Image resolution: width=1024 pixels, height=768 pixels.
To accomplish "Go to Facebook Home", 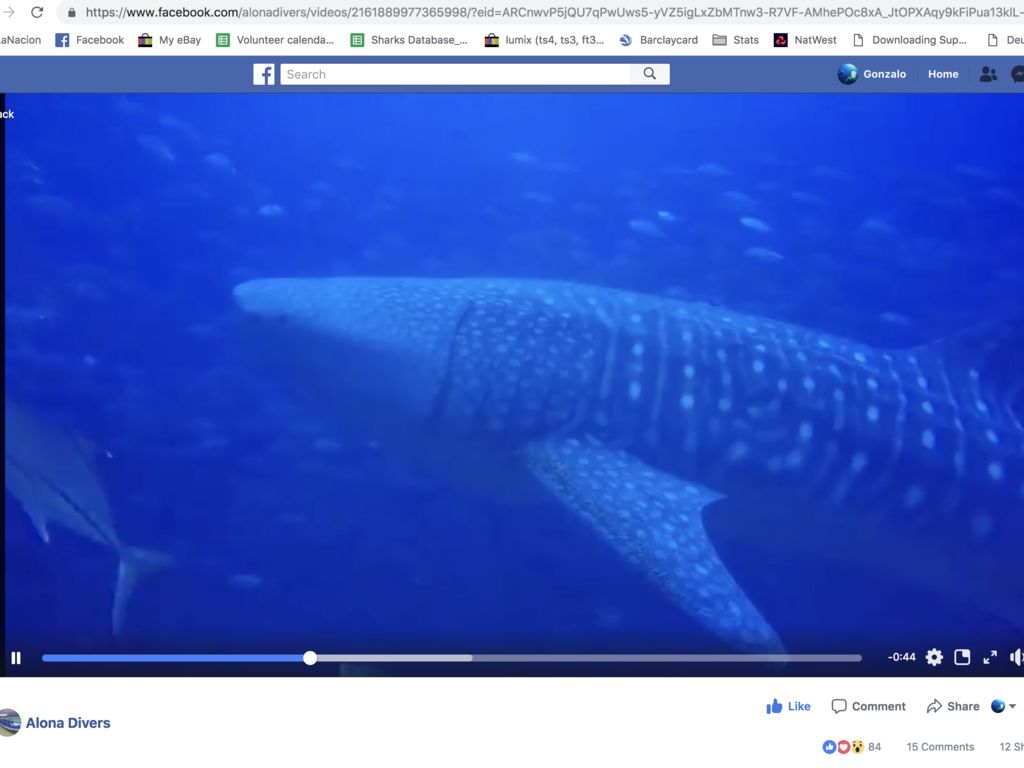I will pos(943,74).
